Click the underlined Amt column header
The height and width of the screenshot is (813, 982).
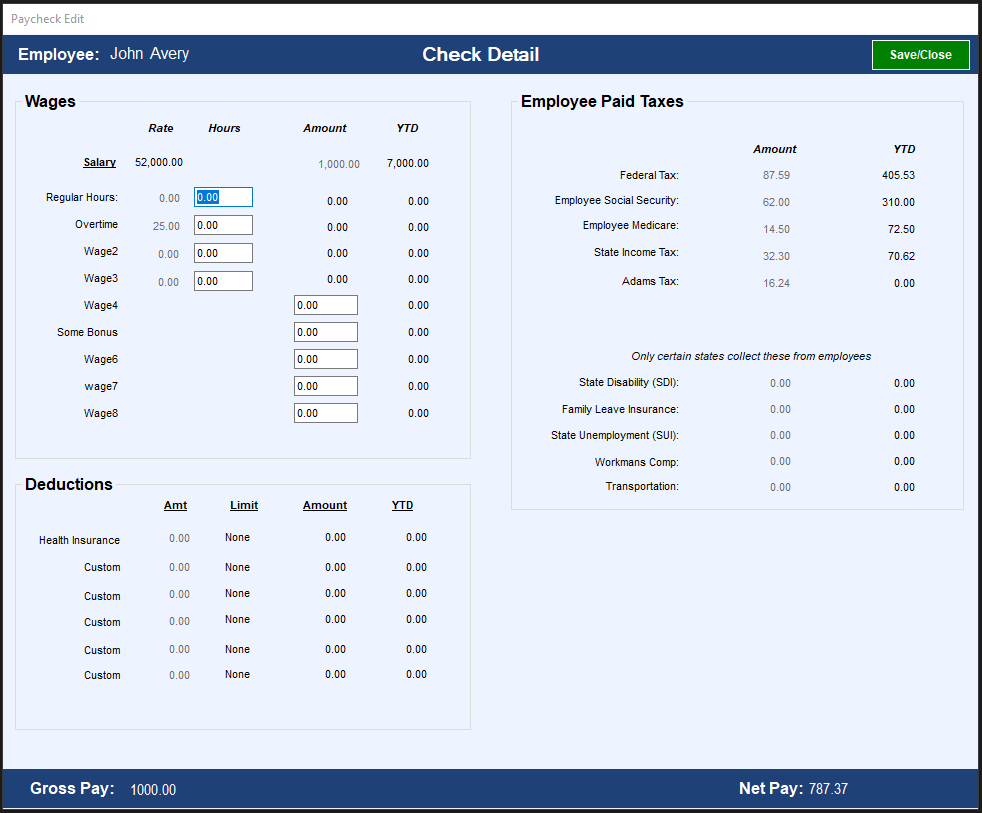(176, 505)
